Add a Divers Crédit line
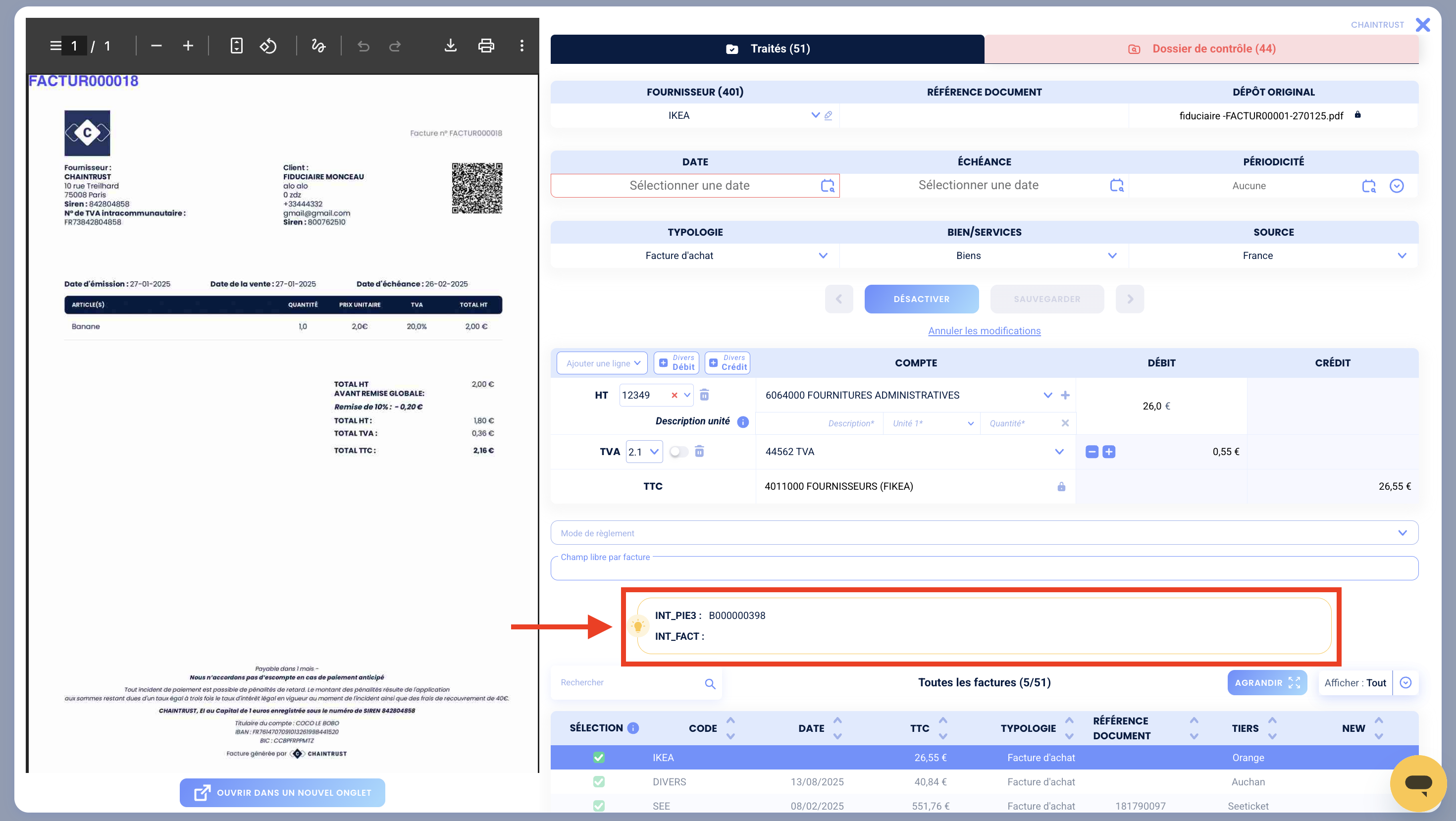 tap(727, 363)
